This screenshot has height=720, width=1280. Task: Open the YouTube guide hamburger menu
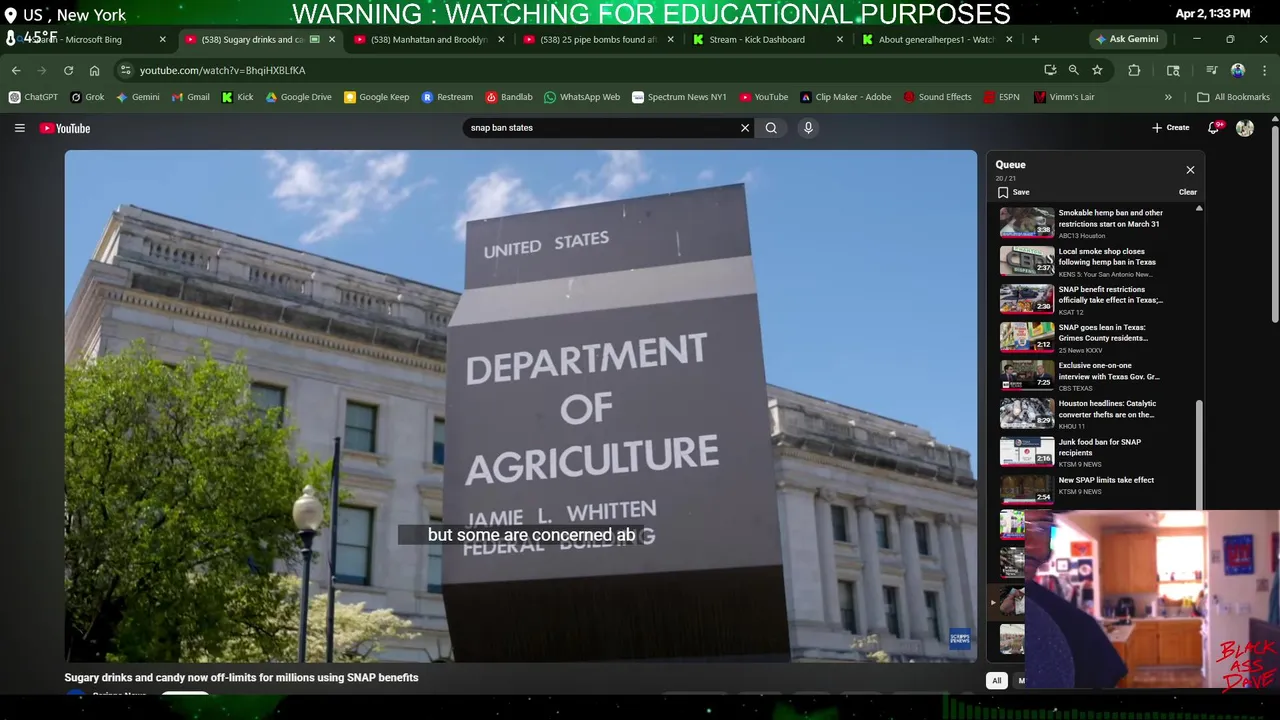(x=19, y=128)
